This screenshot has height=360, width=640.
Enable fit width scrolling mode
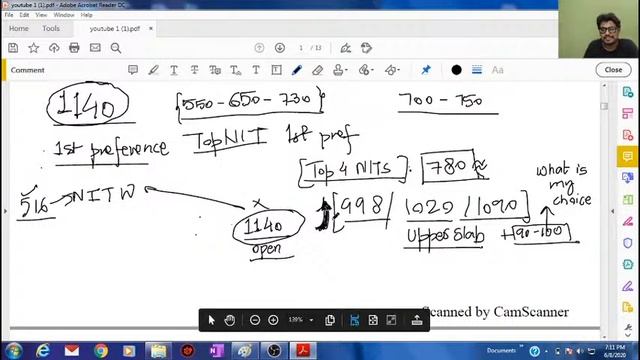(354, 320)
